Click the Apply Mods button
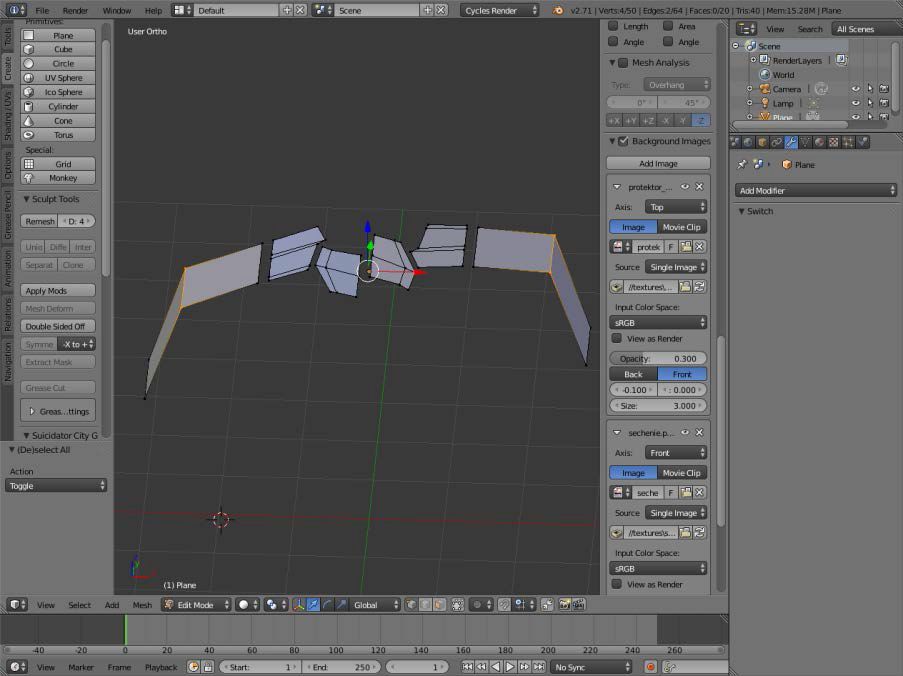Image resolution: width=903 pixels, height=676 pixels. click(58, 291)
